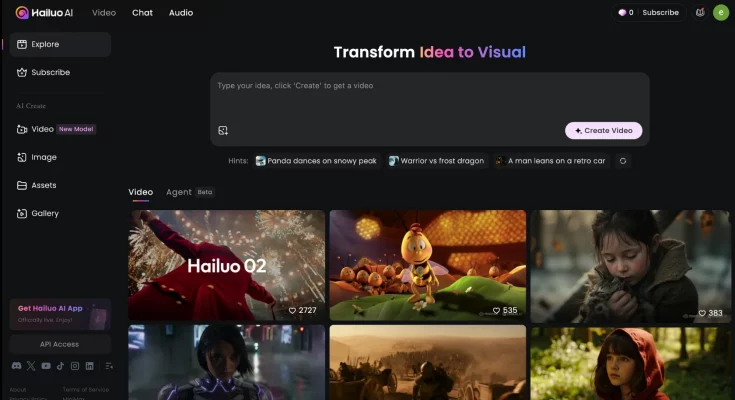Click the credits balance showing 0
Screen dimensions: 735x400
pyautogui.click(x=626, y=13)
